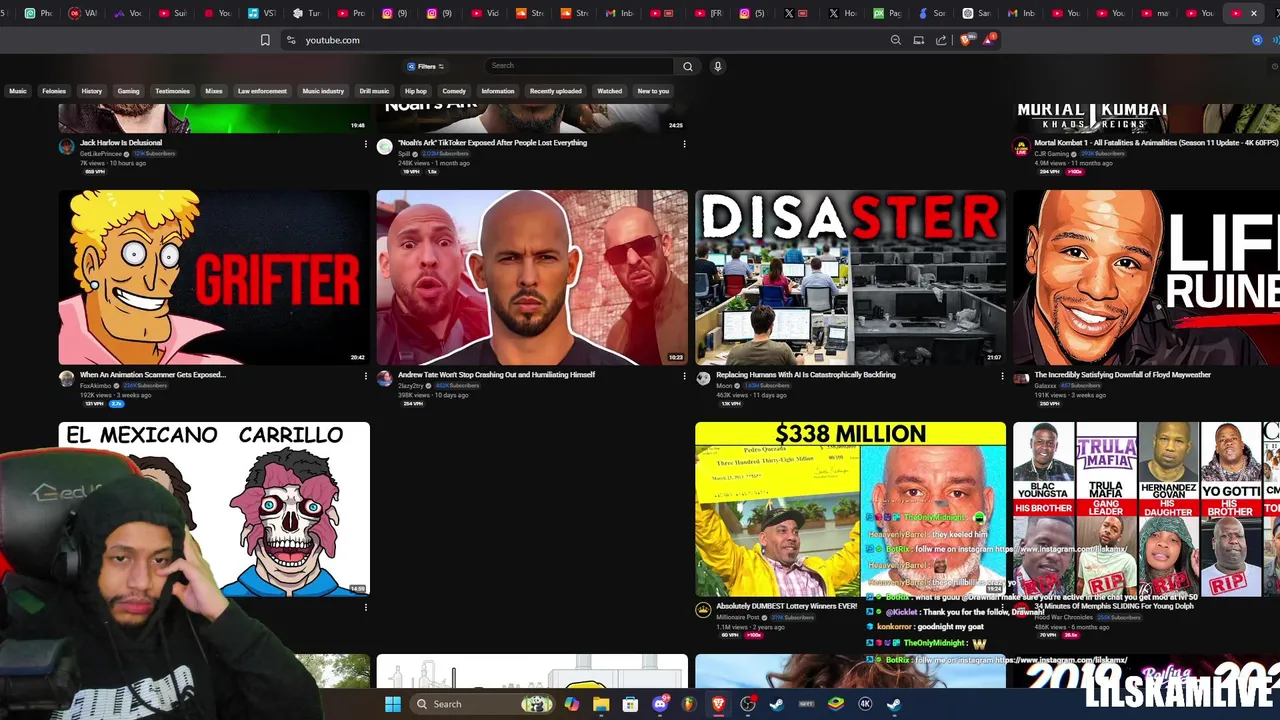Image resolution: width=1280 pixels, height=720 pixels.
Task: Open the Andrew Tate video thumbnail
Action: [x=532, y=277]
